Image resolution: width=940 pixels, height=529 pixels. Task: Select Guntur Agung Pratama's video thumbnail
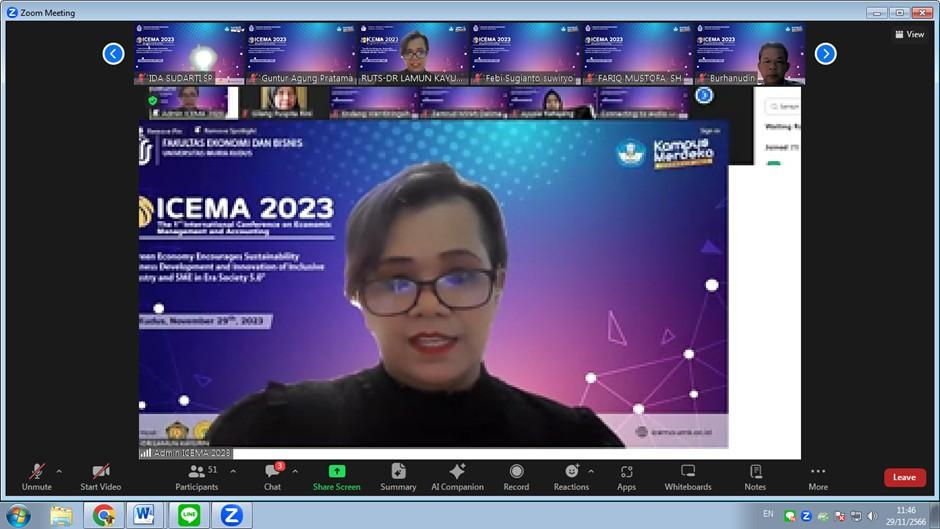click(x=302, y=53)
